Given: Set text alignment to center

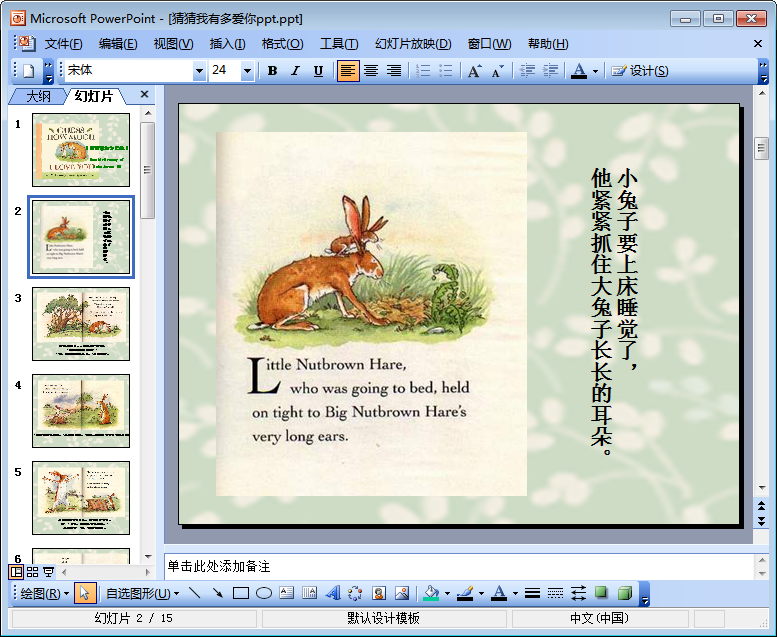Looking at the screenshot, I should (x=371, y=71).
